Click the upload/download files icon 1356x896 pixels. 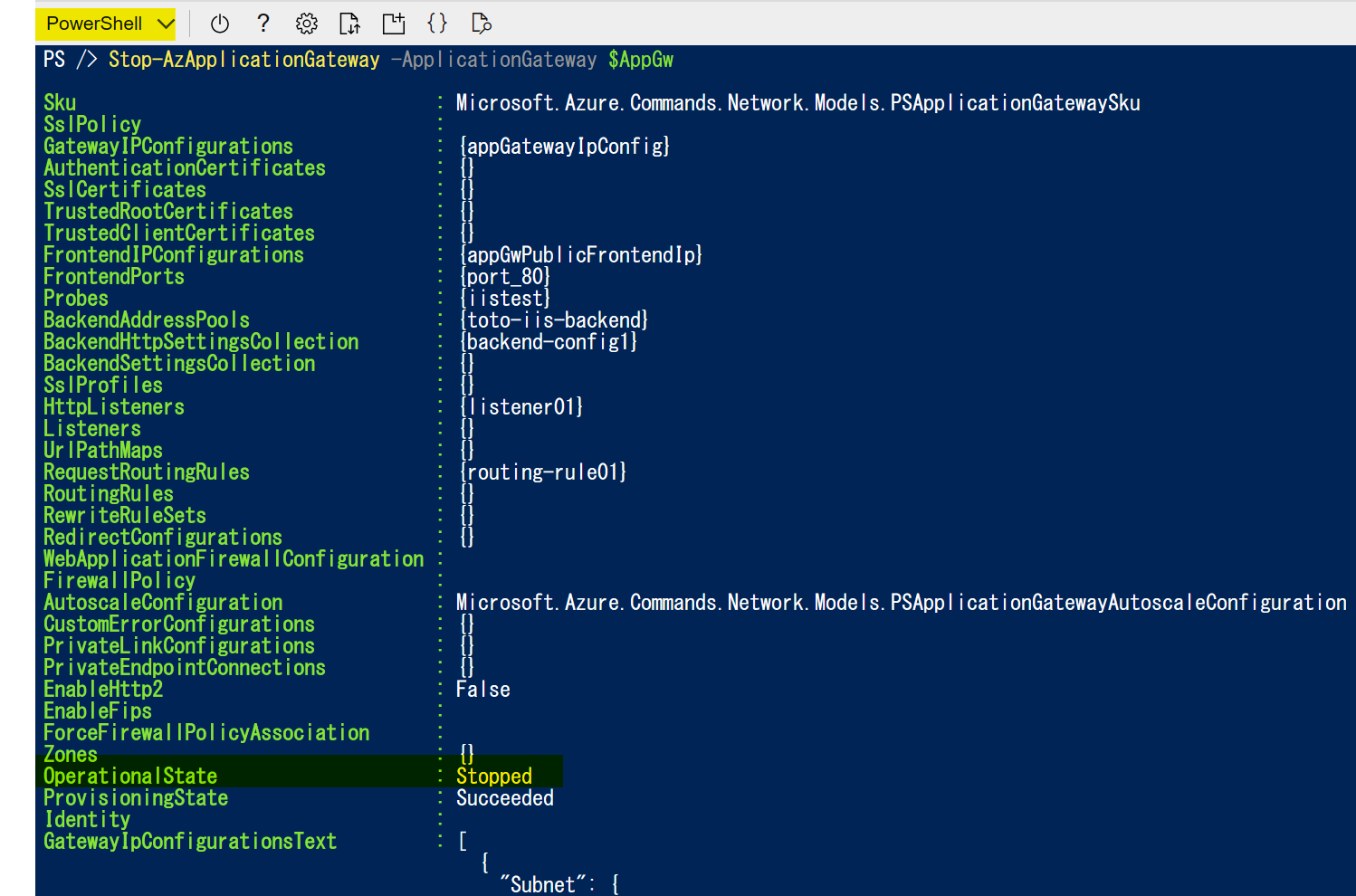point(349,24)
